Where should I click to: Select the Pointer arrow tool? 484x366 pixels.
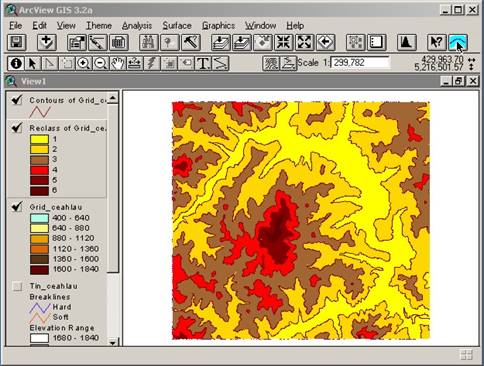pyautogui.click(x=33, y=63)
